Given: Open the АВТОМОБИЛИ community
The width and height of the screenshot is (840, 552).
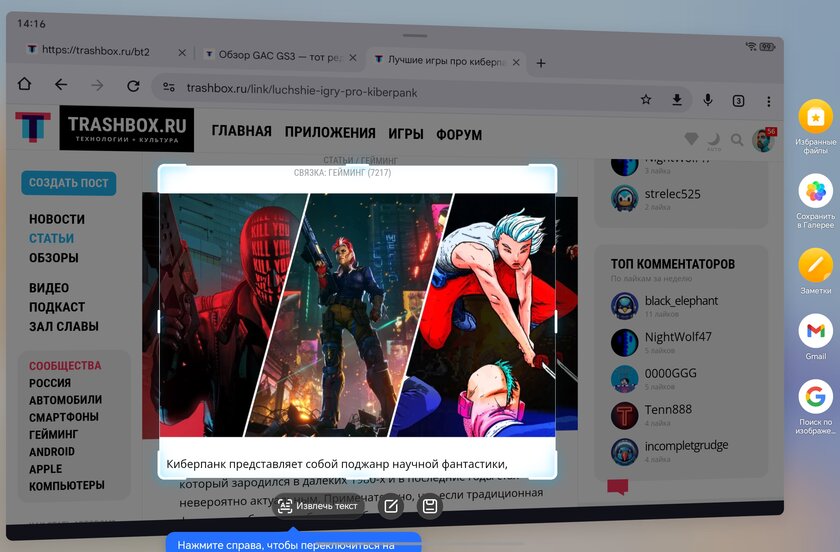Looking at the screenshot, I should coord(65,400).
